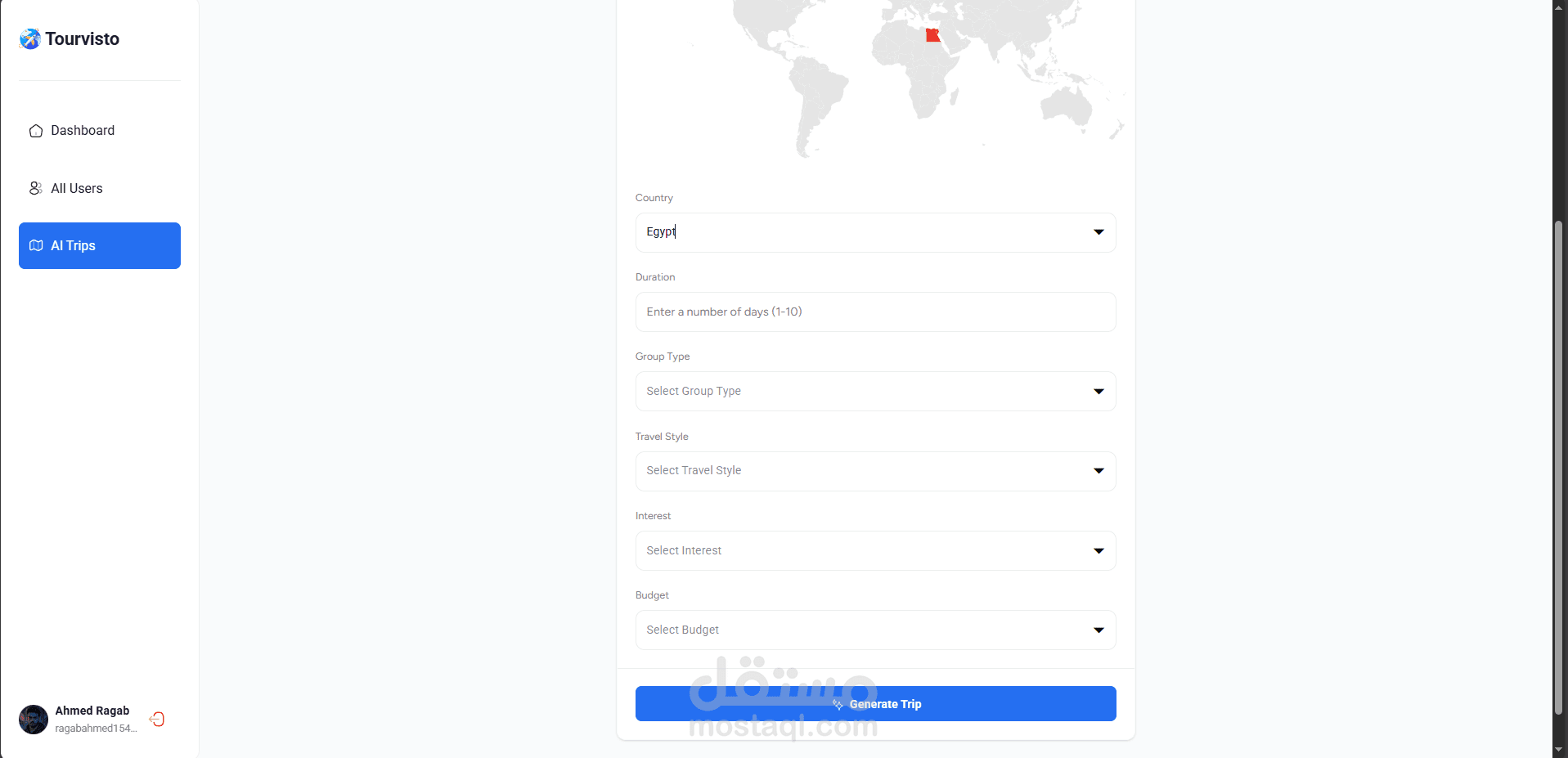
Task: Click the Tourvisto globe logo icon
Action: [30, 39]
